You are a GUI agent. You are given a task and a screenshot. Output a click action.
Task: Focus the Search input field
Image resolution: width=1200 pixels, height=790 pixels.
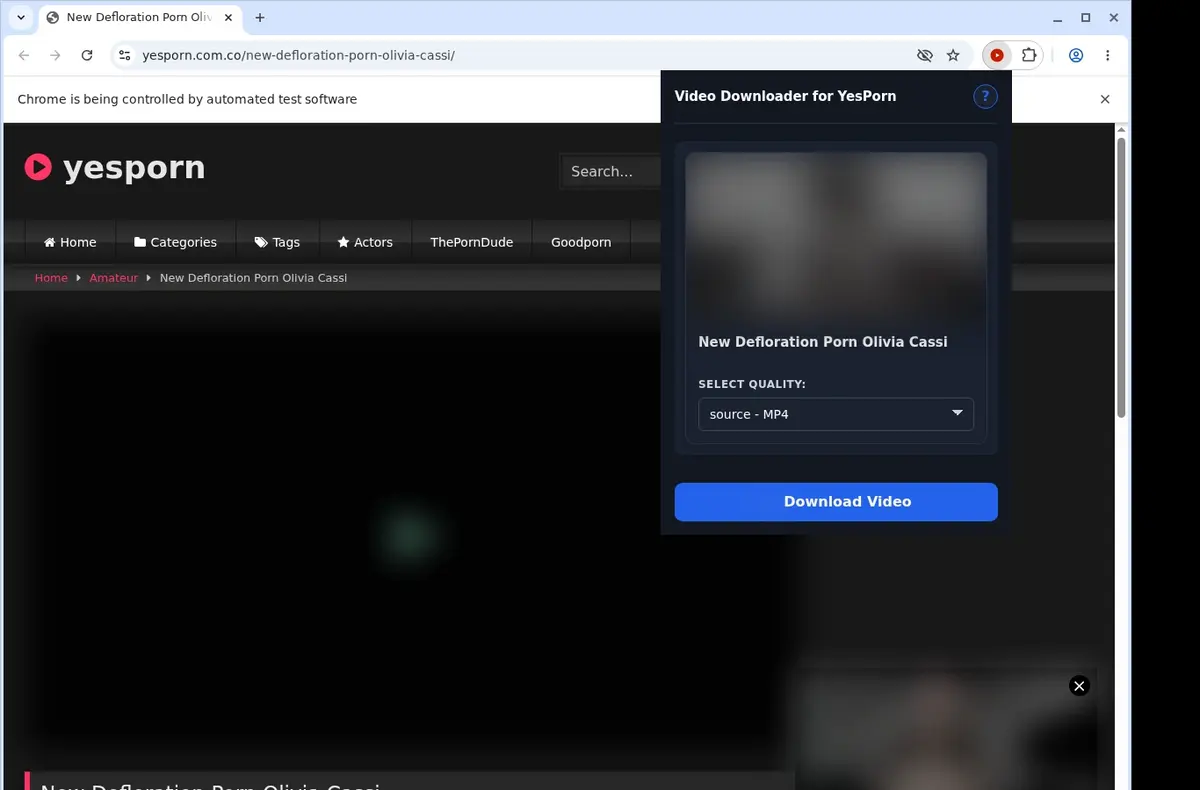(x=610, y=172)
